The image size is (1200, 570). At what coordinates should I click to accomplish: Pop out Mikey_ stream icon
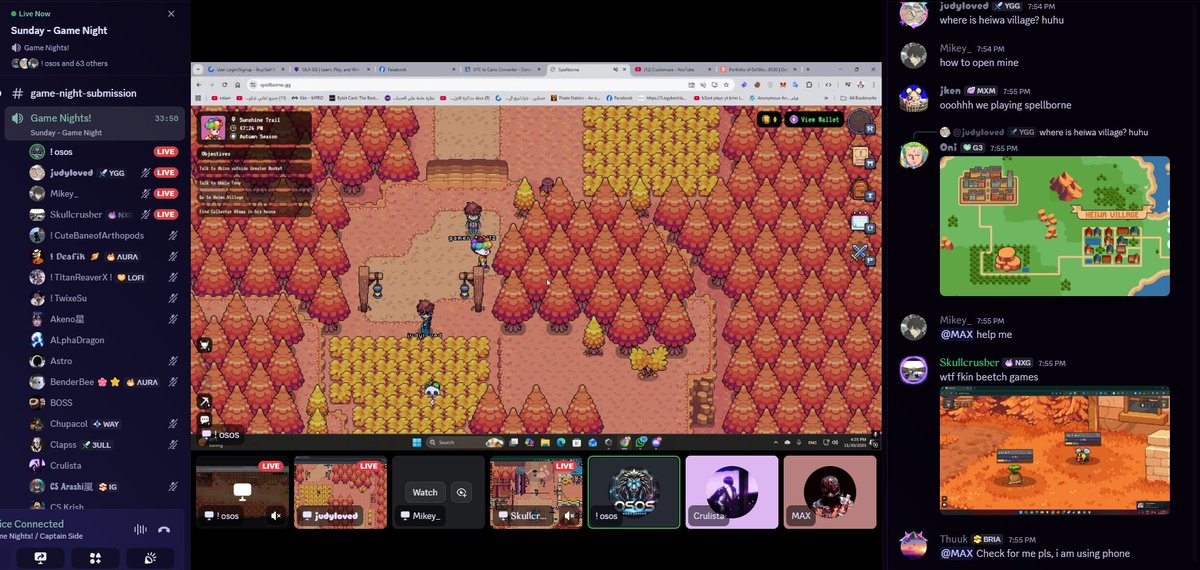point(461,492)
